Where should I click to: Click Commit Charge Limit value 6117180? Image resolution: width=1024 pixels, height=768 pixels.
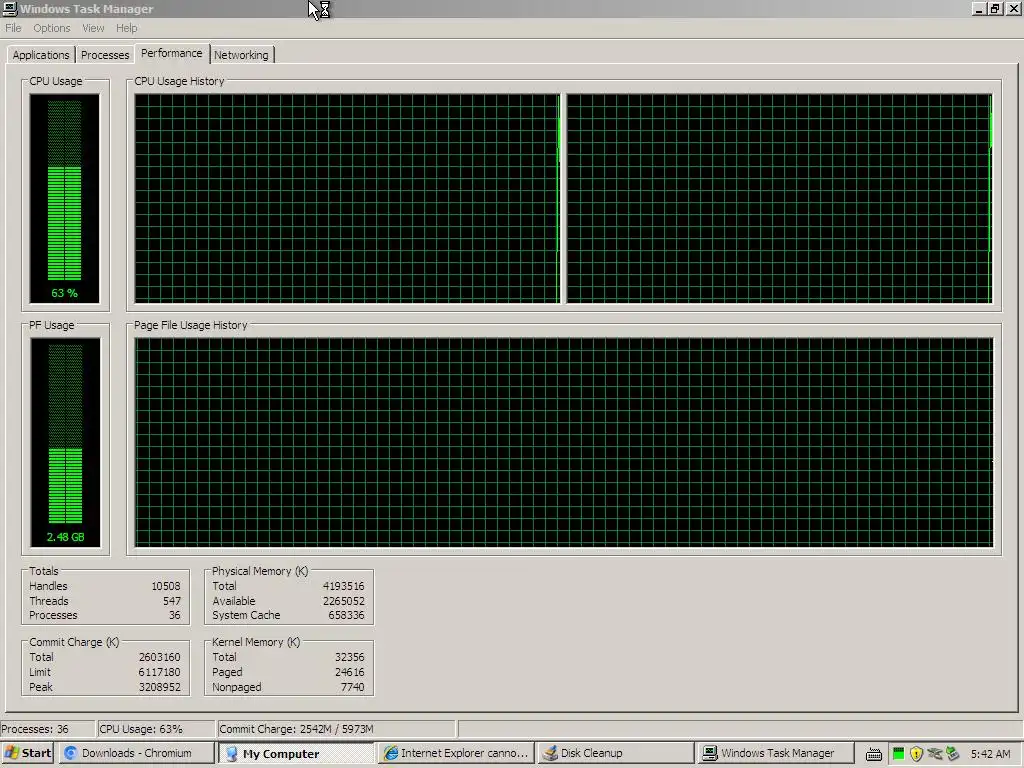[159, 672]
